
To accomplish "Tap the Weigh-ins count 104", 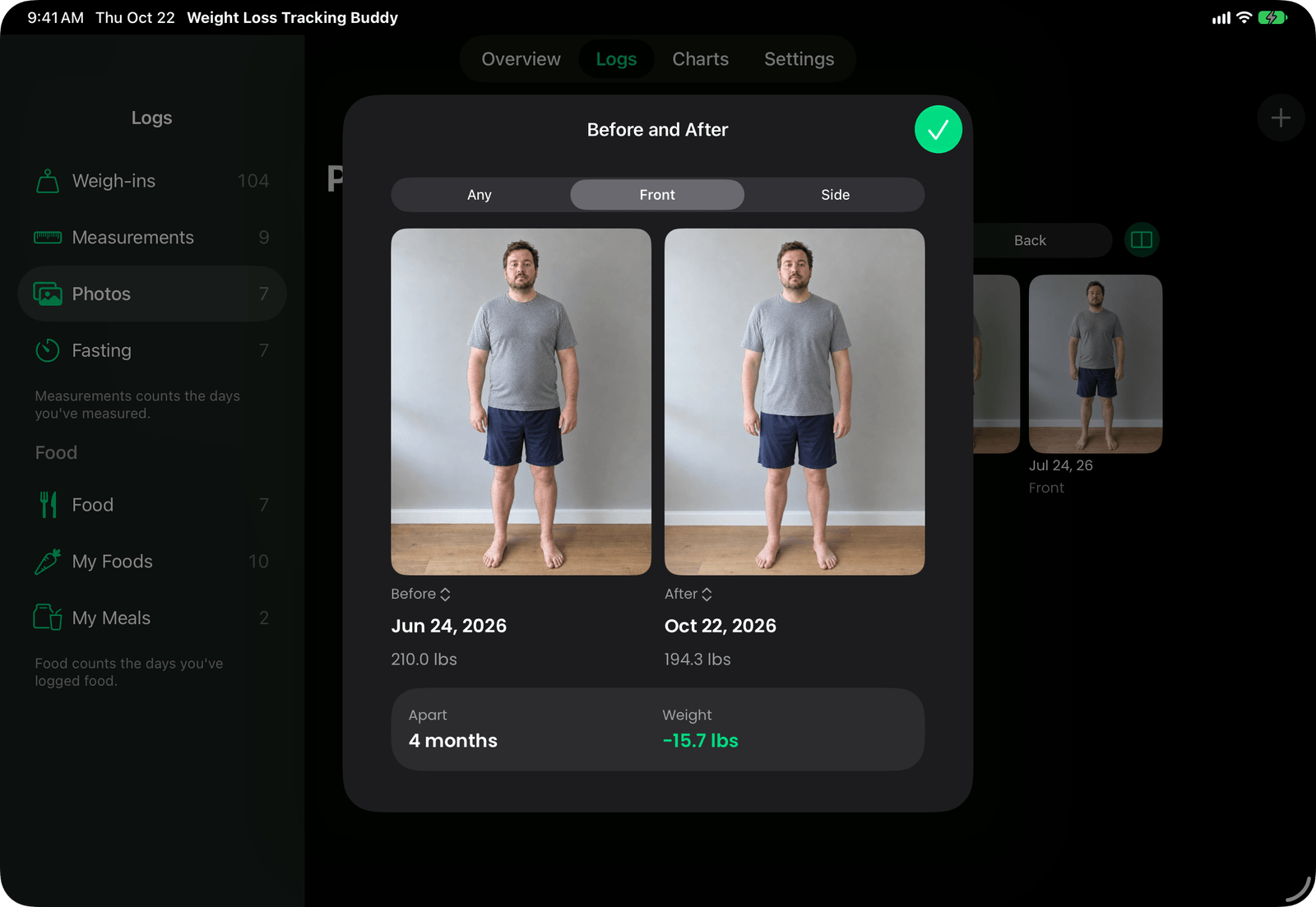I will pos(253,181).
